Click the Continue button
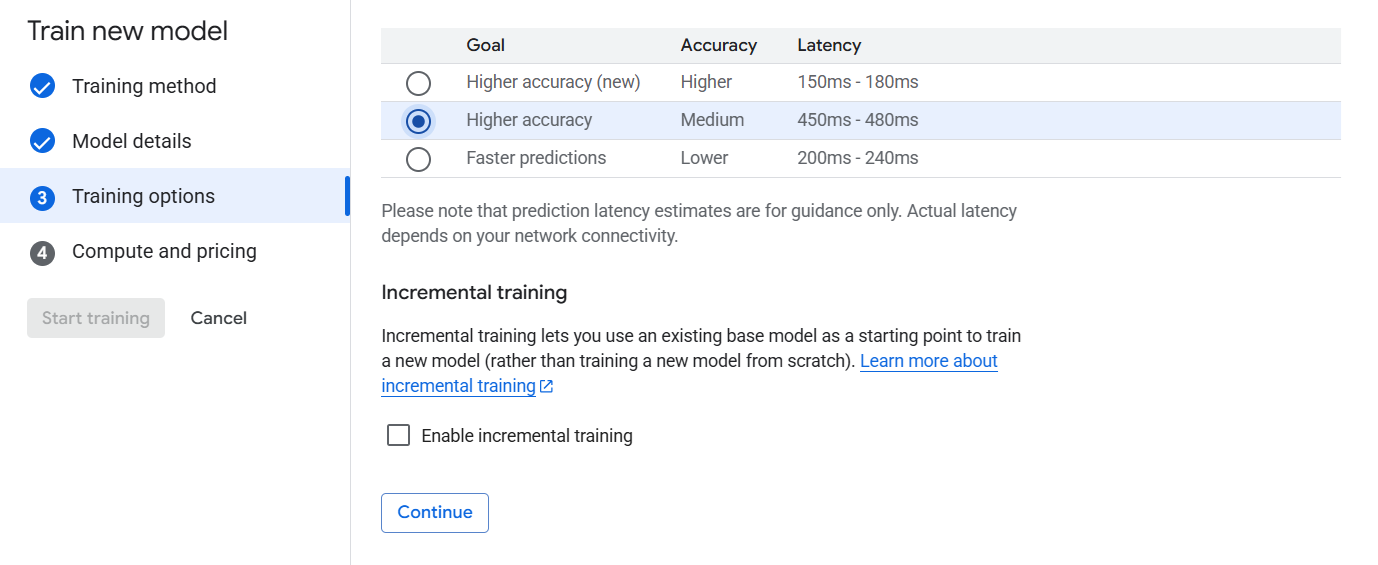1378x565 pixels. pyautogui.click(x=435, y=512)
